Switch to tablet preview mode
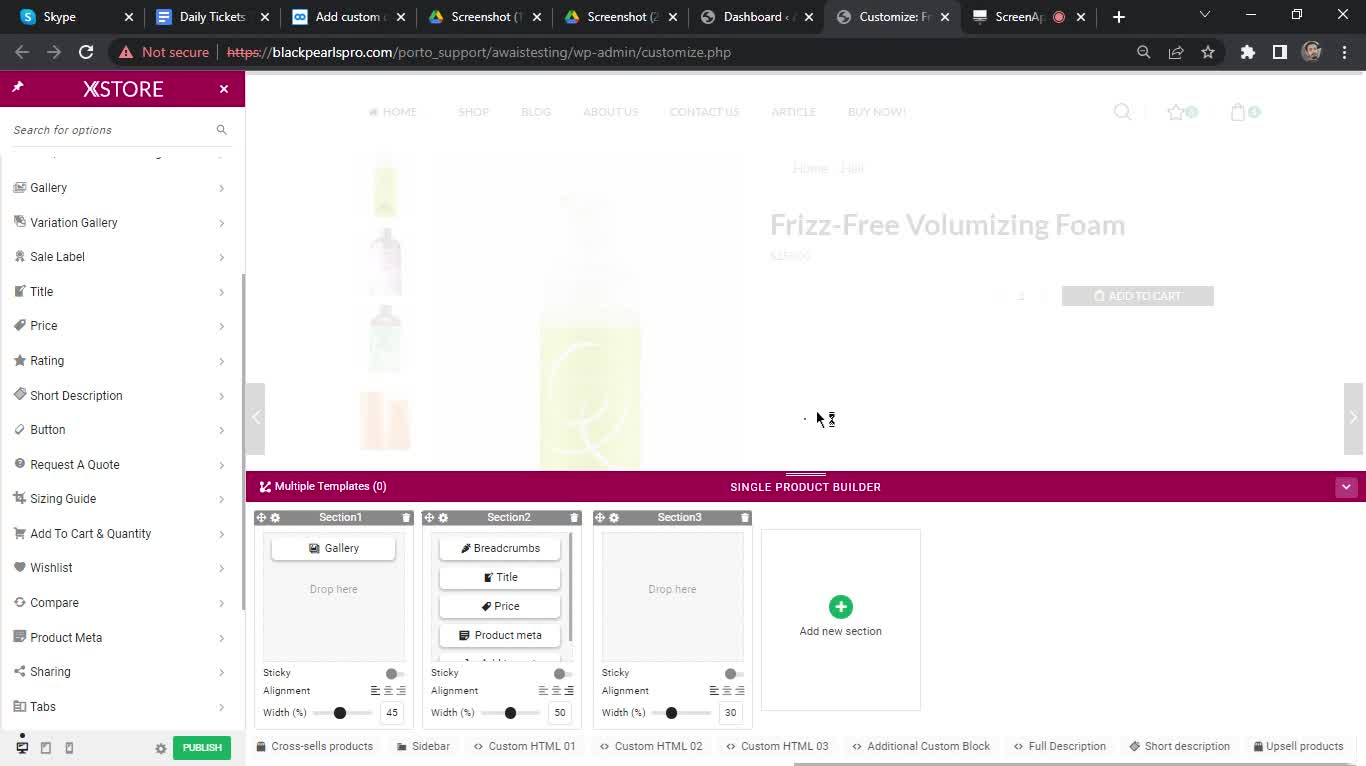 pos(46,748)
